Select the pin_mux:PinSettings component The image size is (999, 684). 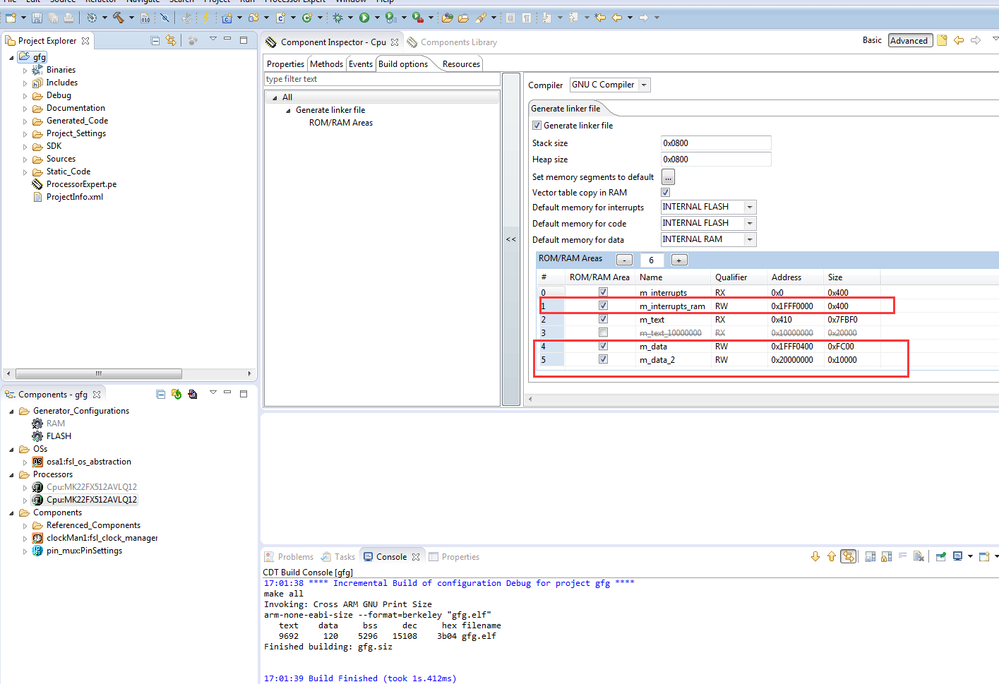(84, 551)
